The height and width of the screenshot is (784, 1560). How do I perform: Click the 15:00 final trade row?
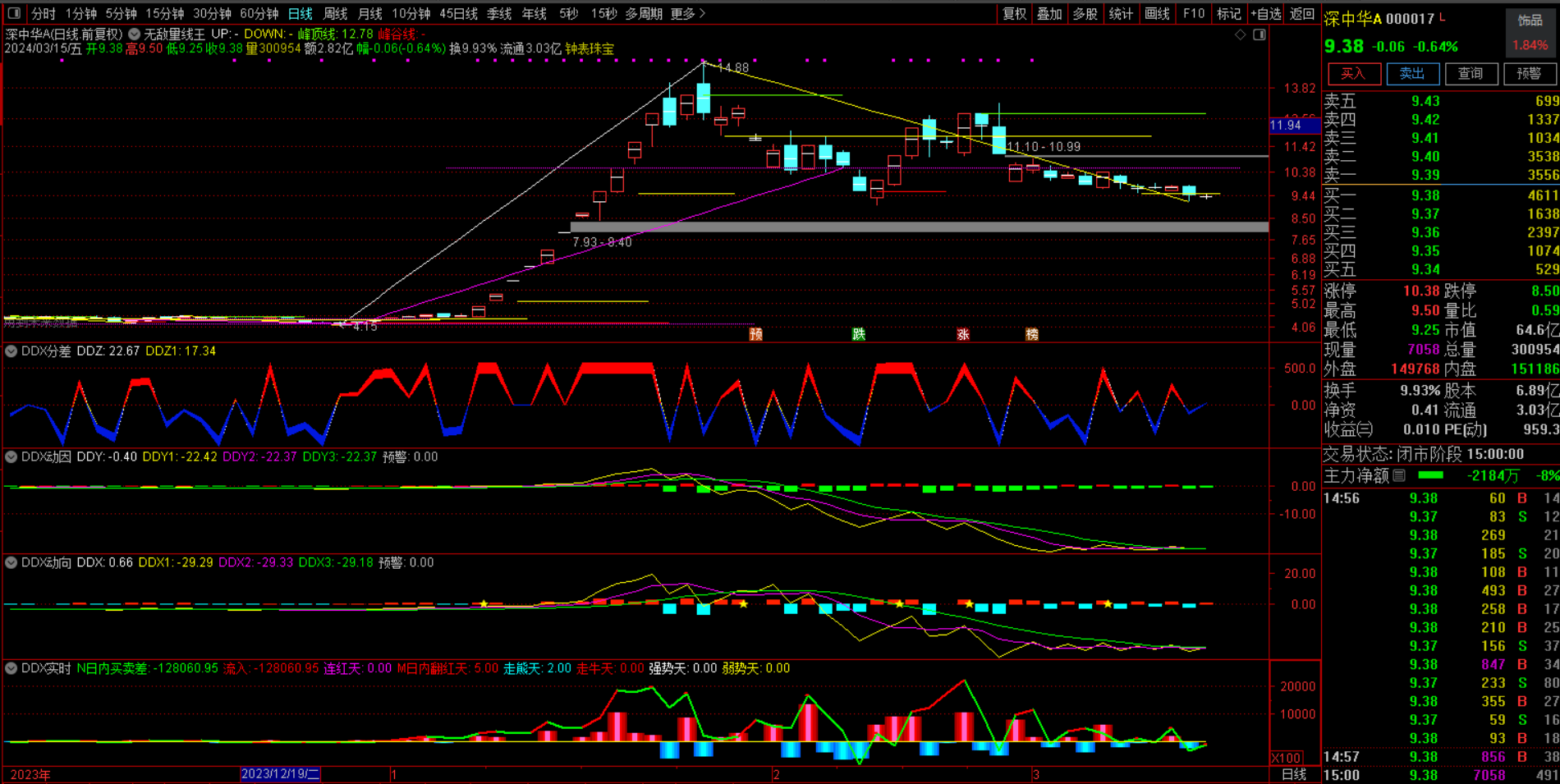pyautogui.click(x=1441, y=775)
